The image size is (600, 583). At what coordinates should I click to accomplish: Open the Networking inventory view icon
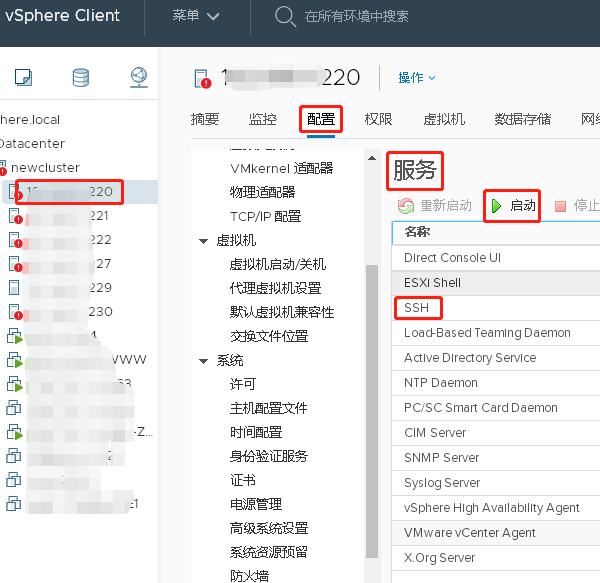tap(139, 77)
